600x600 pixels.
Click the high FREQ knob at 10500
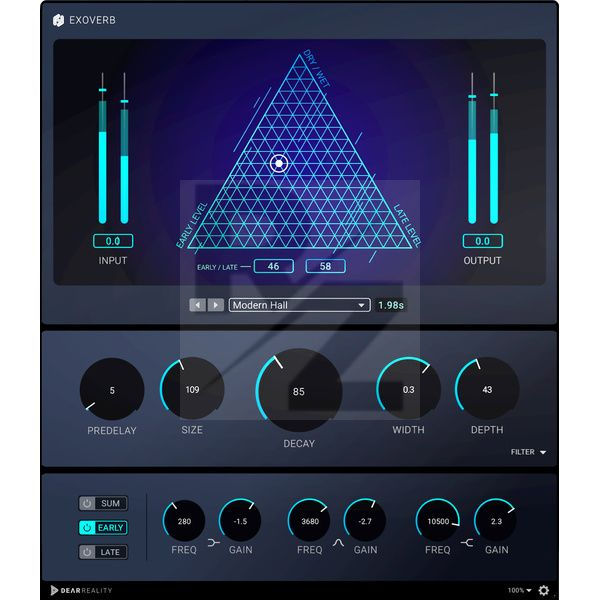(438, 520)
